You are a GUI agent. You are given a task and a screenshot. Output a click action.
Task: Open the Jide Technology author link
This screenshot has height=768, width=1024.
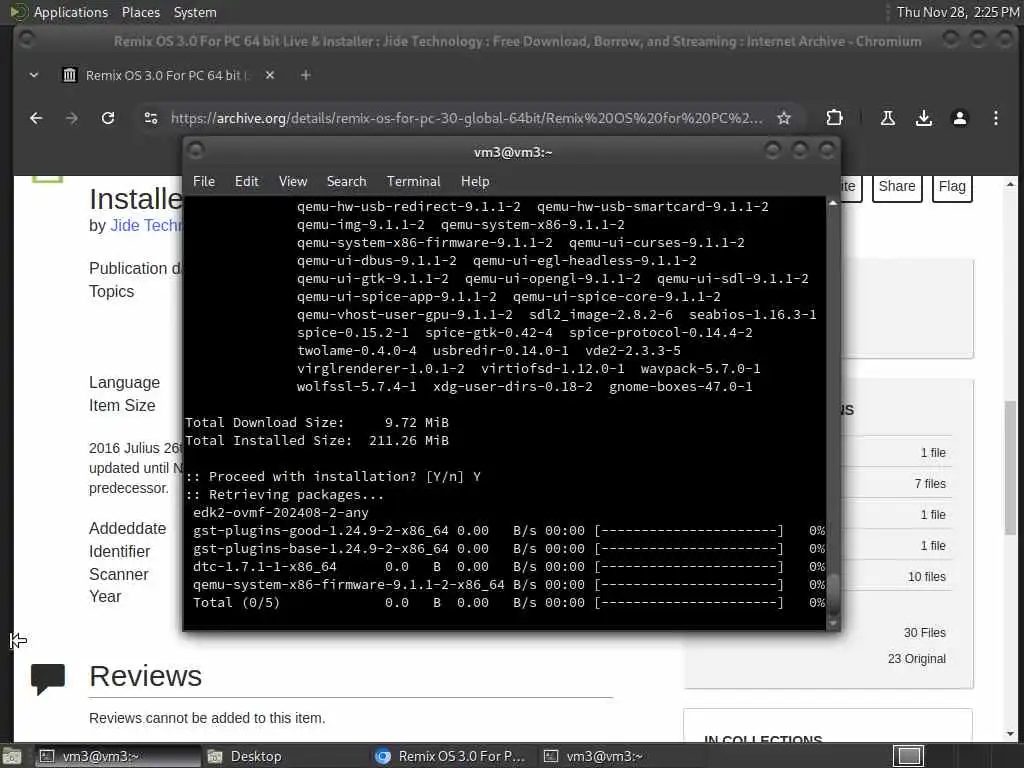point(146,225)
